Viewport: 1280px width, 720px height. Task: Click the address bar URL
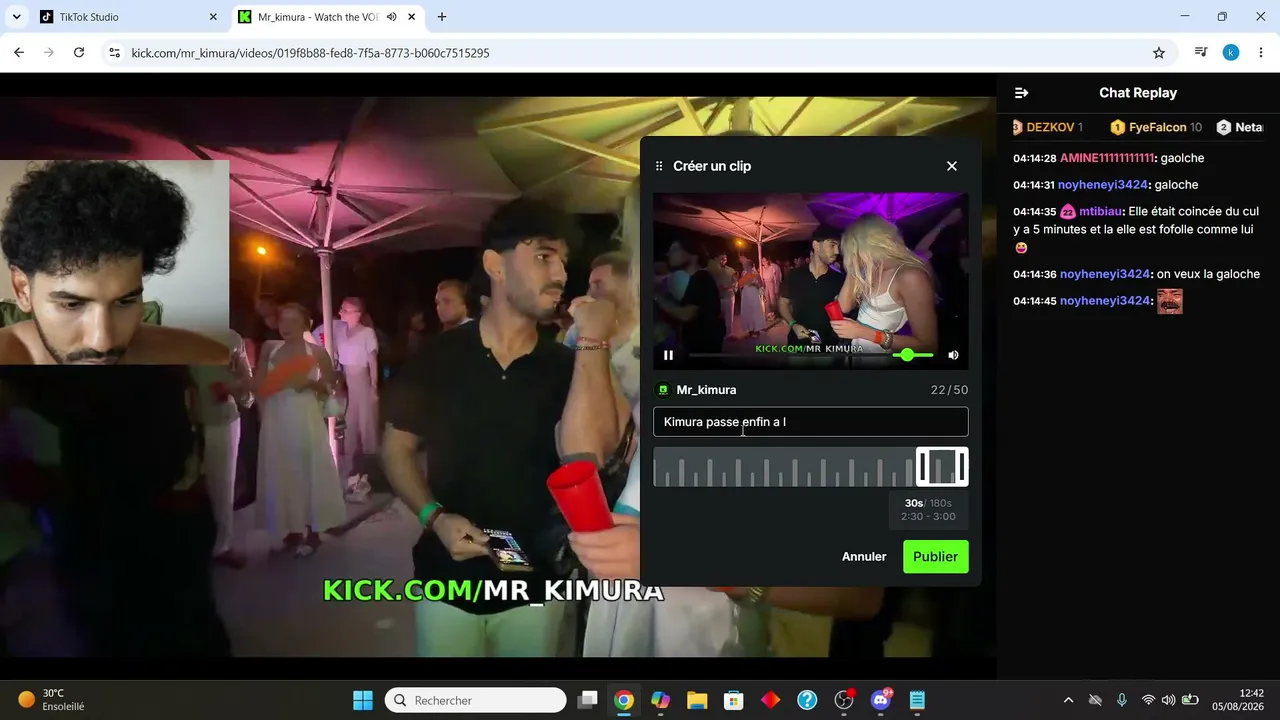(x=311, y=53)
